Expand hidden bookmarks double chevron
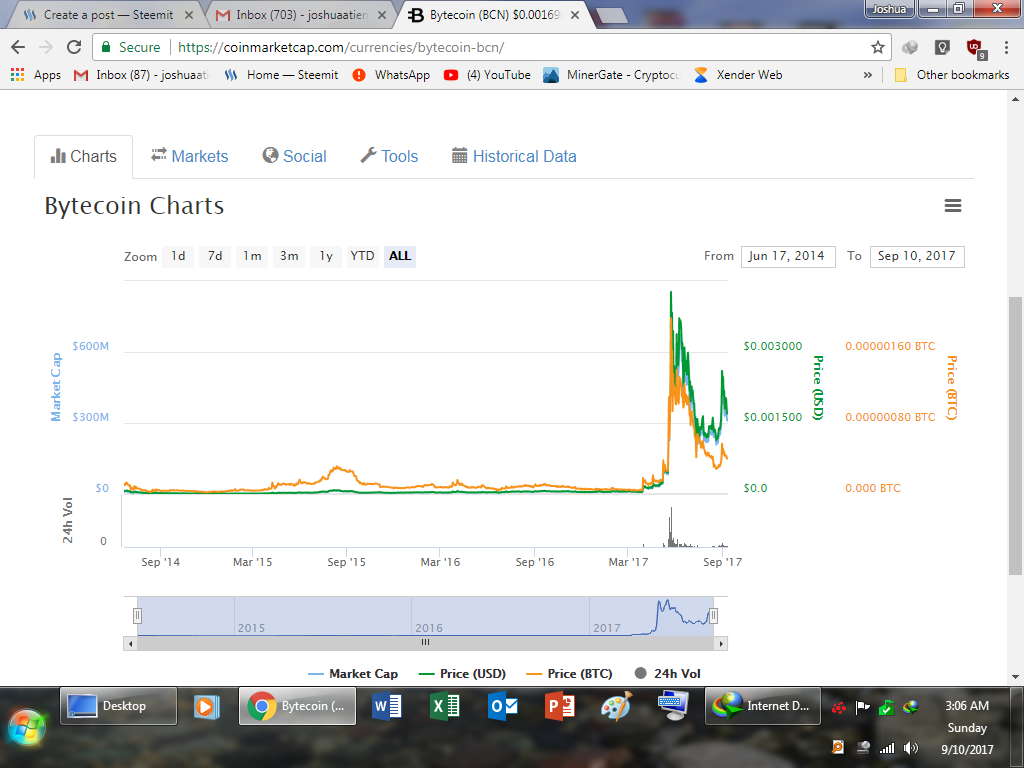Image resolution: width=1024 pixels, height=768 pixels. (x=867, y=75)
